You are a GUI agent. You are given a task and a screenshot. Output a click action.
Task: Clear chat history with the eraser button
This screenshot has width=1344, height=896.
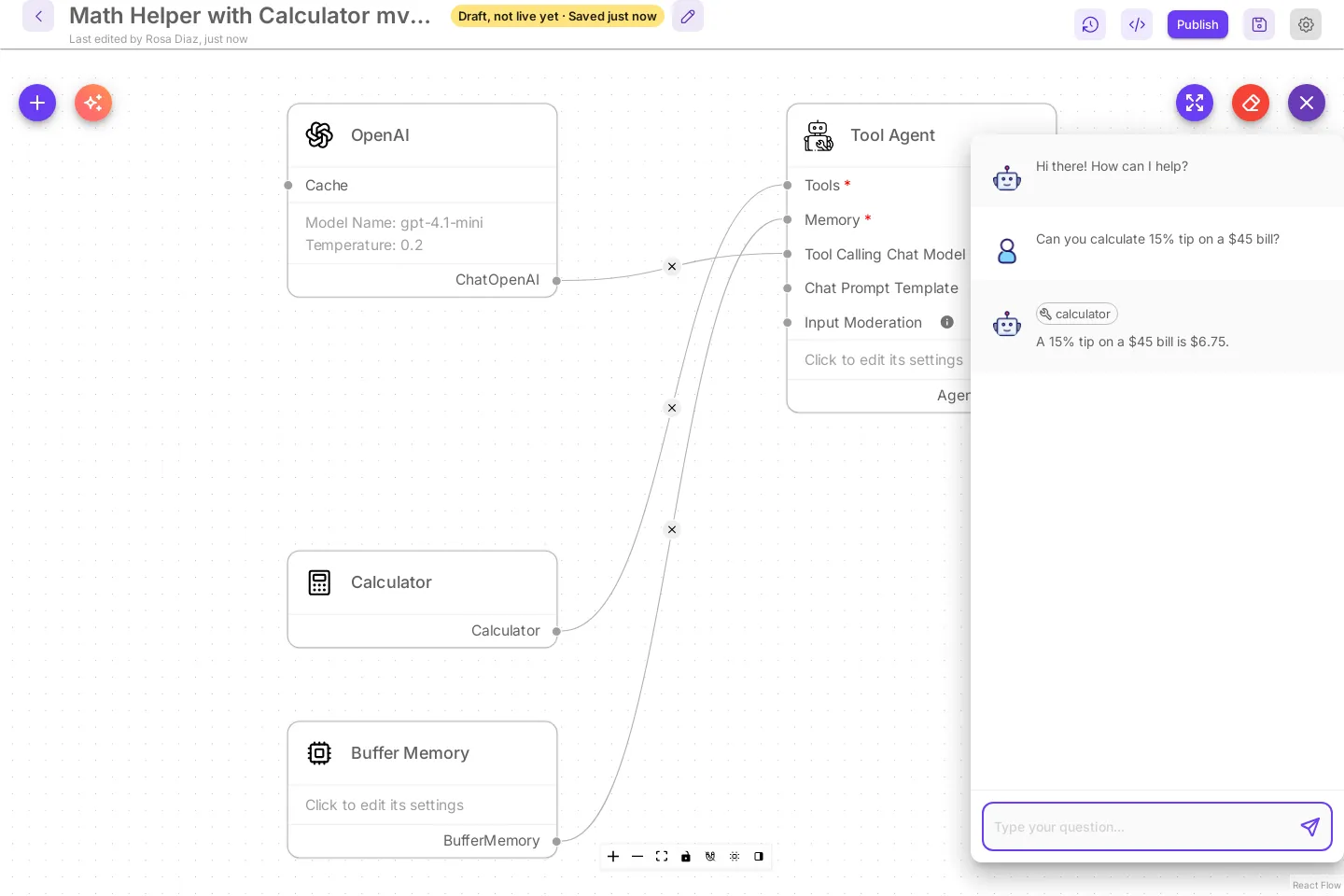click(1251, 103)
